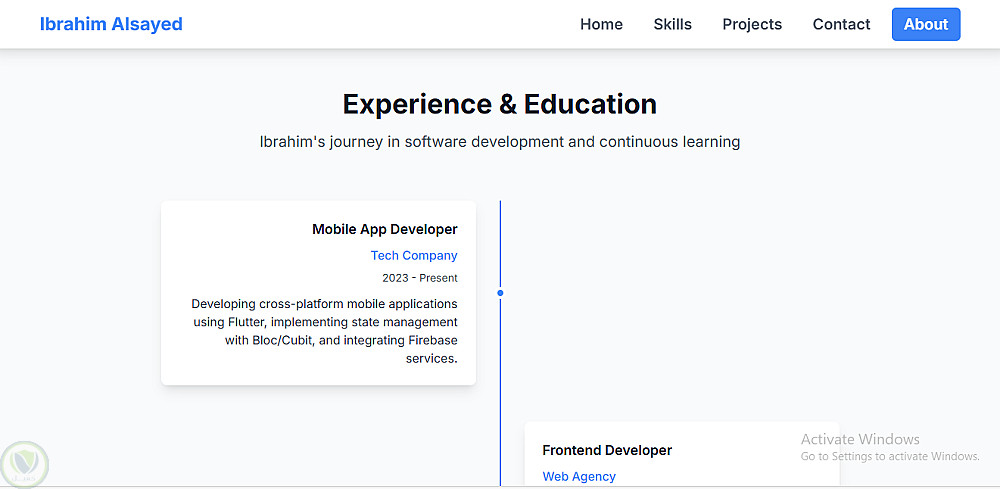Click the Frontend Developer card title

point(607,451)
